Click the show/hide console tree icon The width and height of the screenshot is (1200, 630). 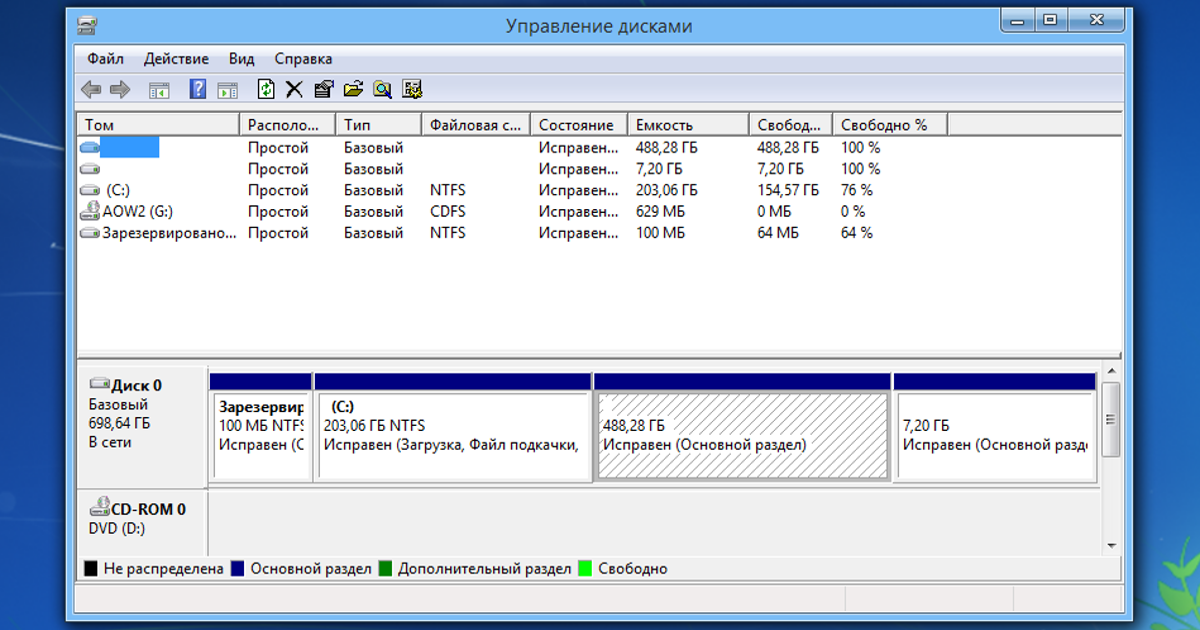pyautogui.click(x=159, y=90)
